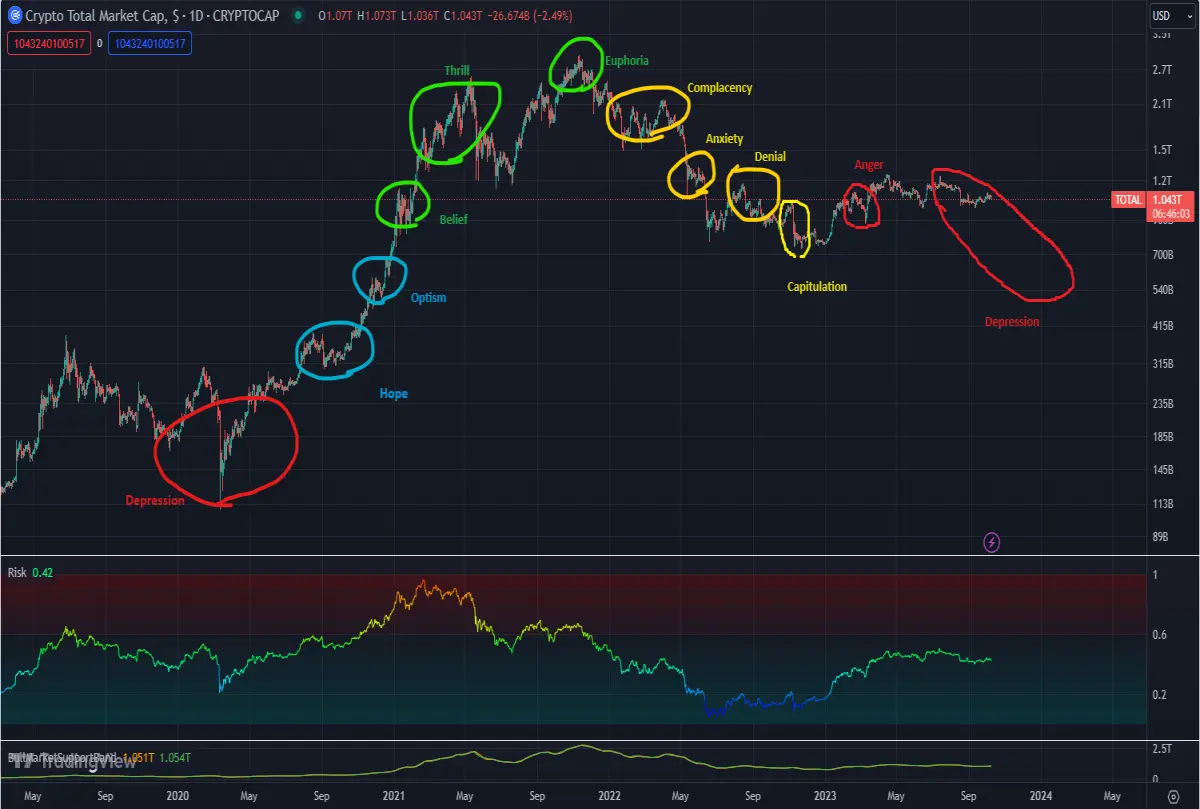Click the 700B price axis label
Image resolution: width=1200 pixels, height=809 pixels.
pyautogui.click(x=1163, y=255)
